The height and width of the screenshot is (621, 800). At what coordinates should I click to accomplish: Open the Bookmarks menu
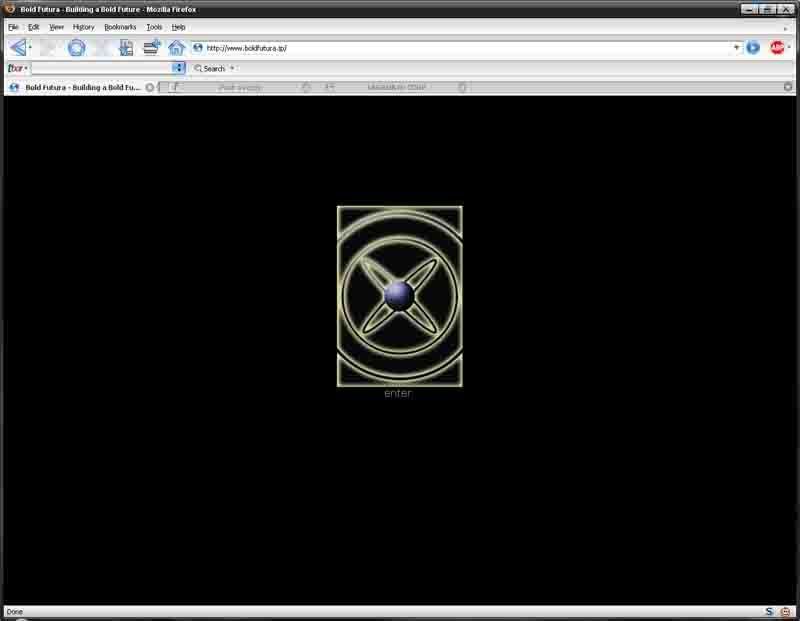120,27
